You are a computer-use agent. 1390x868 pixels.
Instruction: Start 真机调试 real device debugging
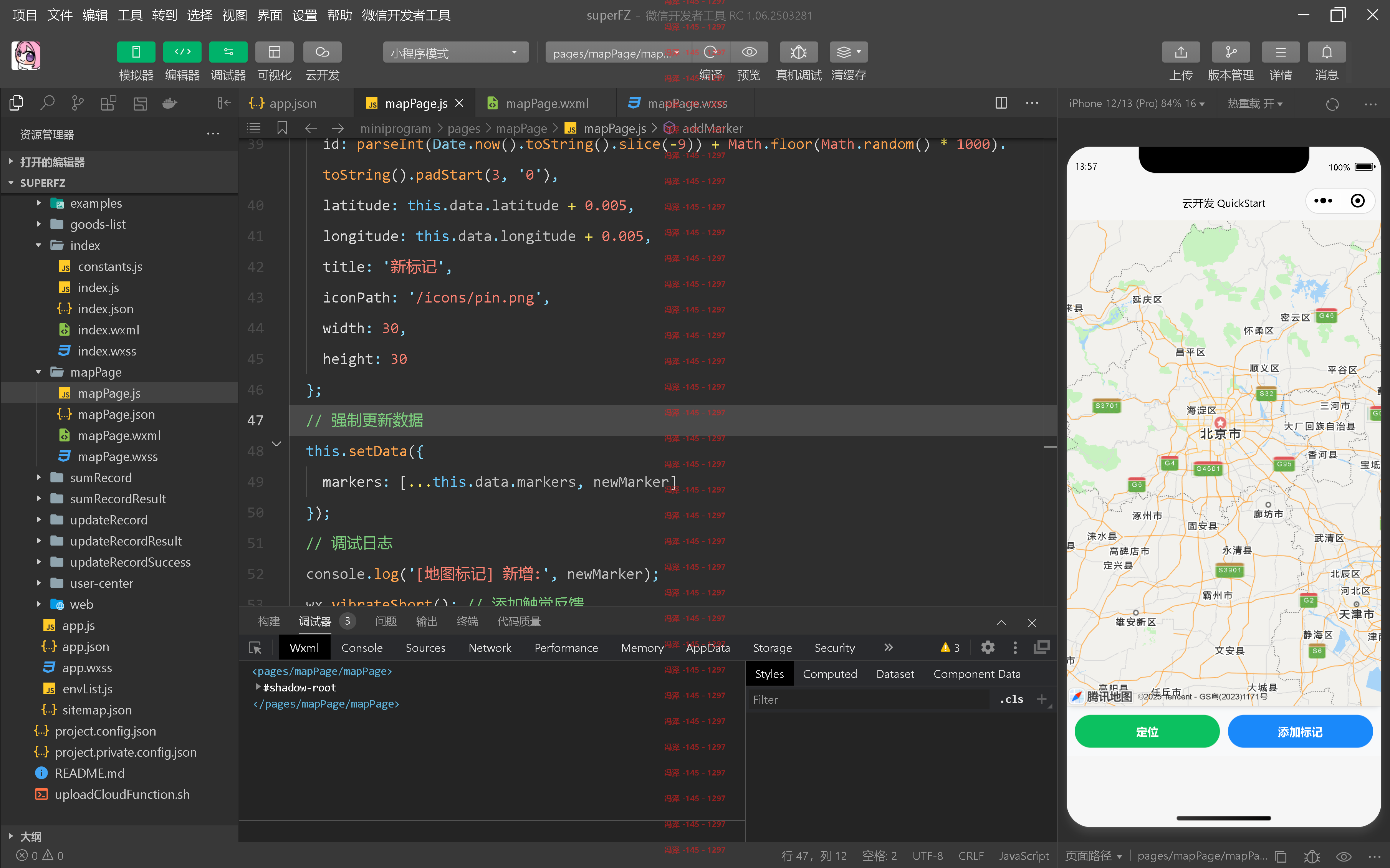click(x=798, y=52)
